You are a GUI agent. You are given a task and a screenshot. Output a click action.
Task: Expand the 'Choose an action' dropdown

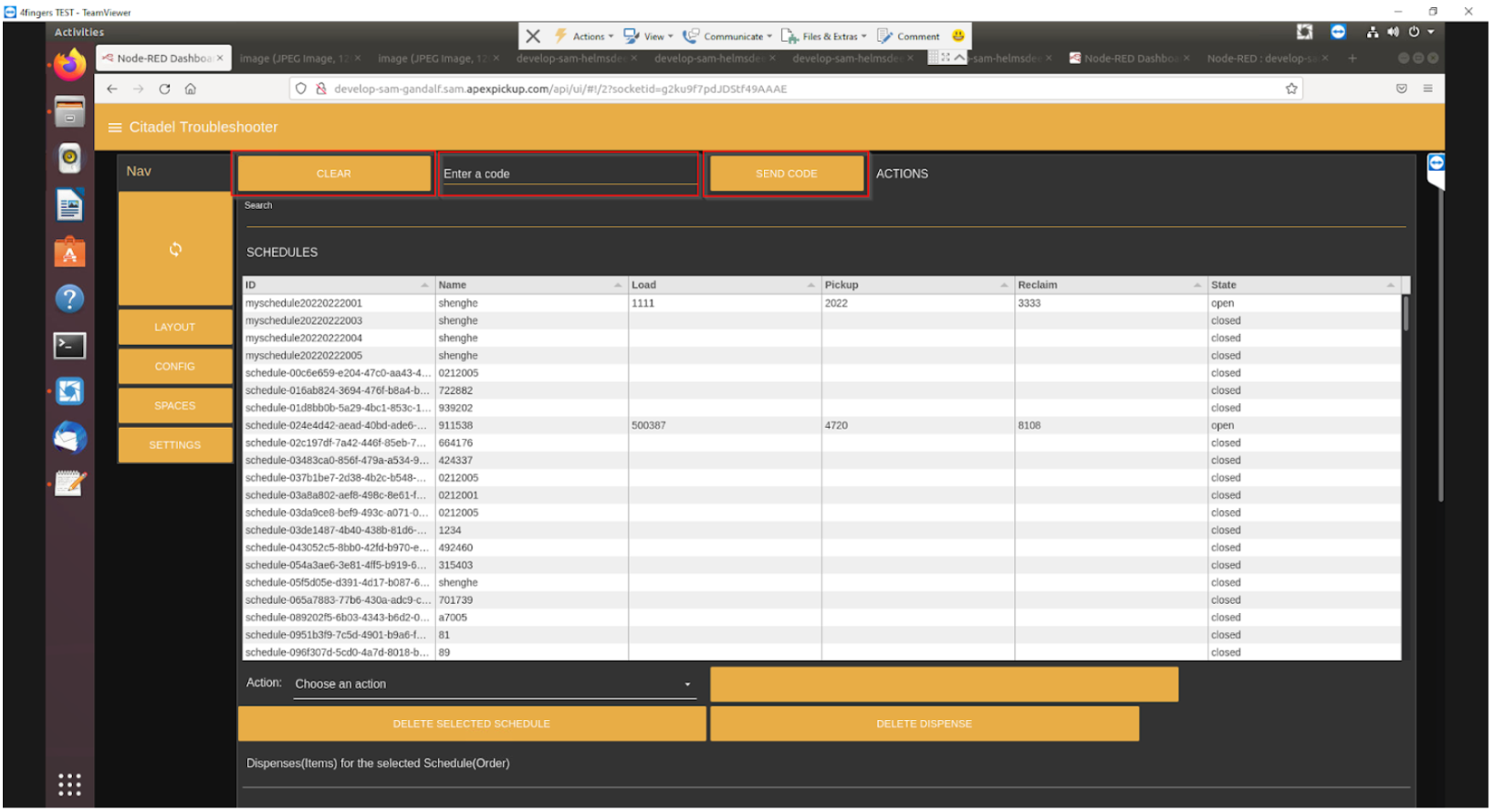coord(494,684)
